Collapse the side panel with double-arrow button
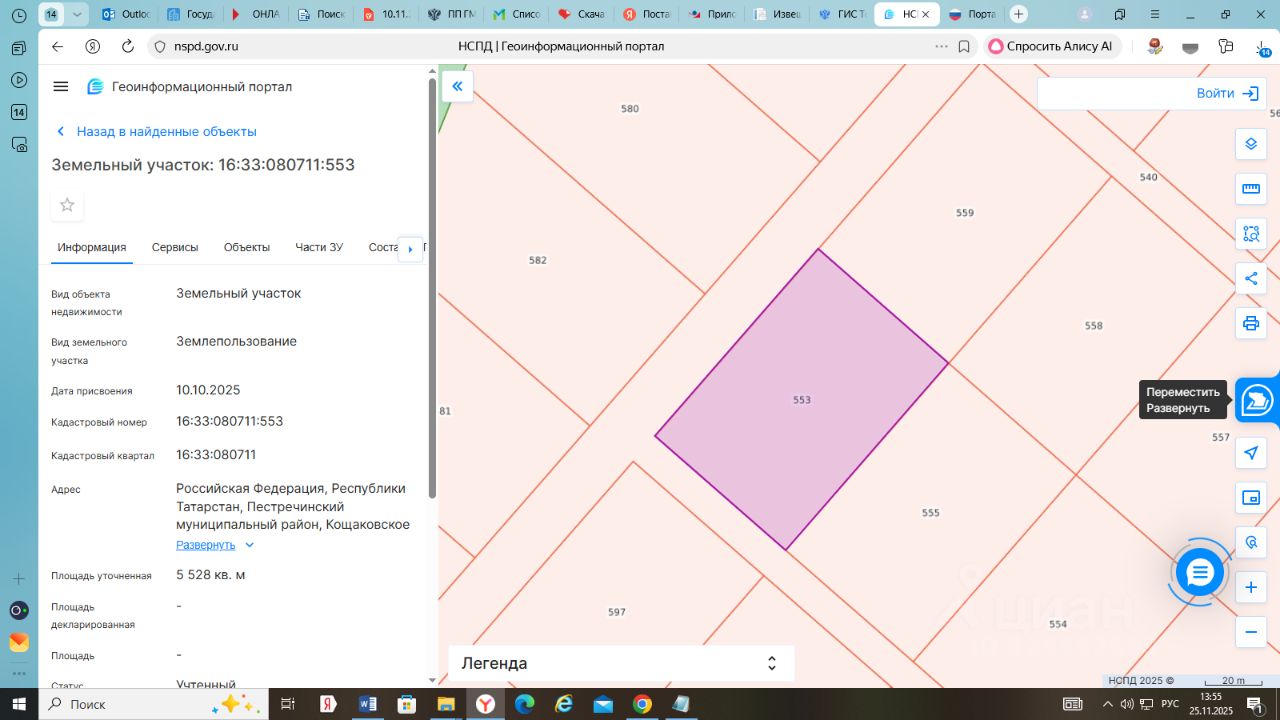The width and height of the screenshot is (1280, 720). pyautogui.click(x=457, y=86)
